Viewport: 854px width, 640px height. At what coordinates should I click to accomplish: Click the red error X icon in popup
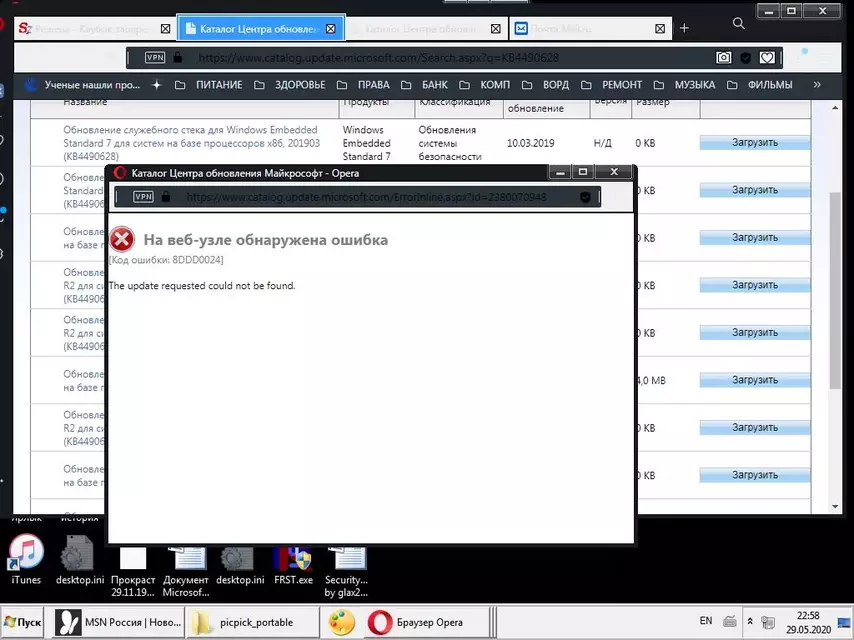pyautogui.click(x=122, y=240)
